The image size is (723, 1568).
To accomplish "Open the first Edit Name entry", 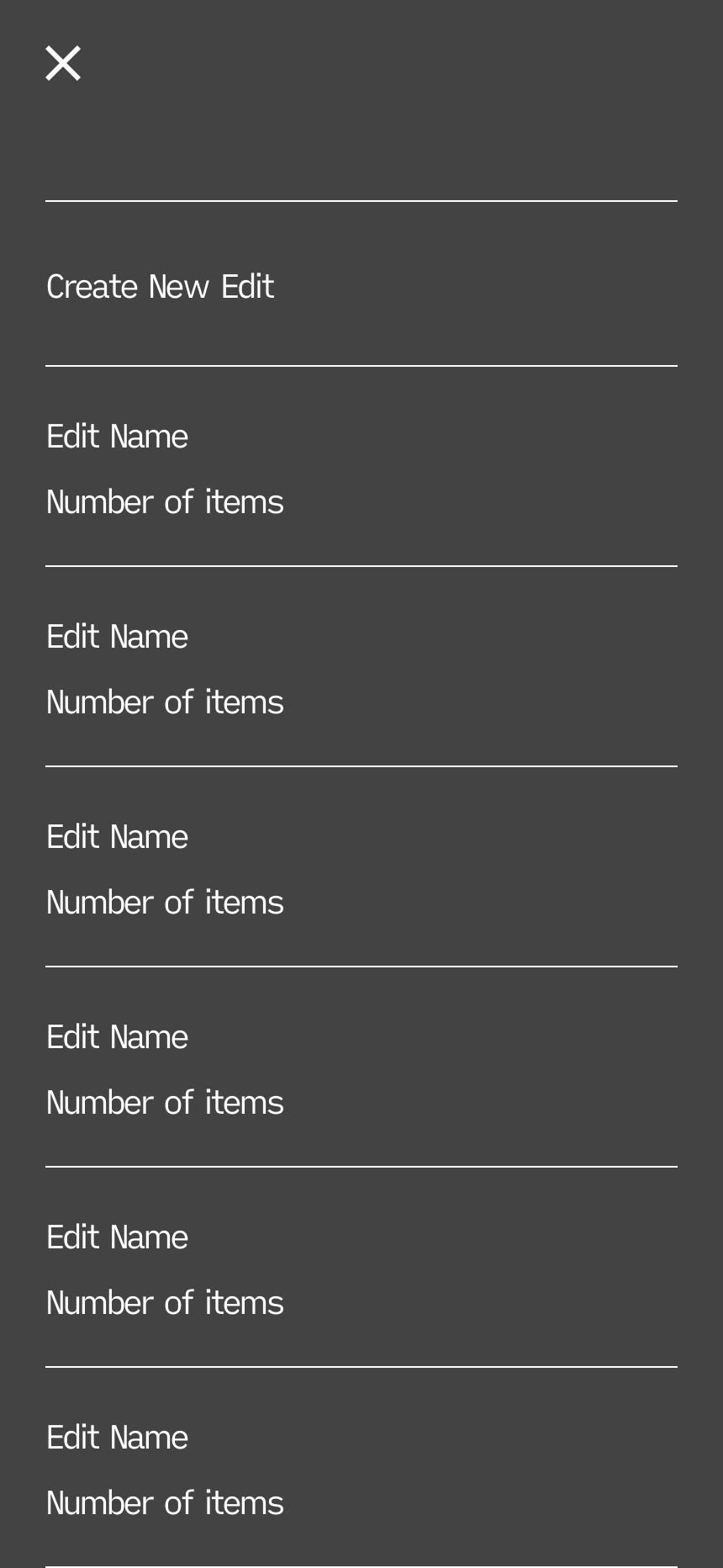I will coord(118,437).
